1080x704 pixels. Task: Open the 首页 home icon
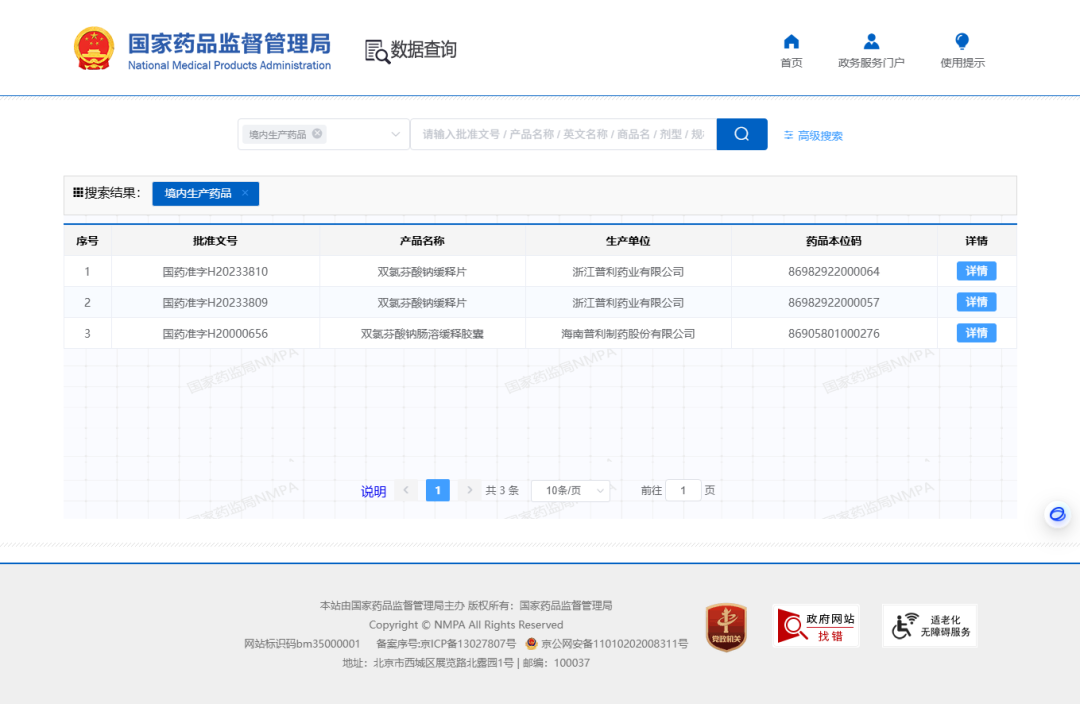pos(791,42)
